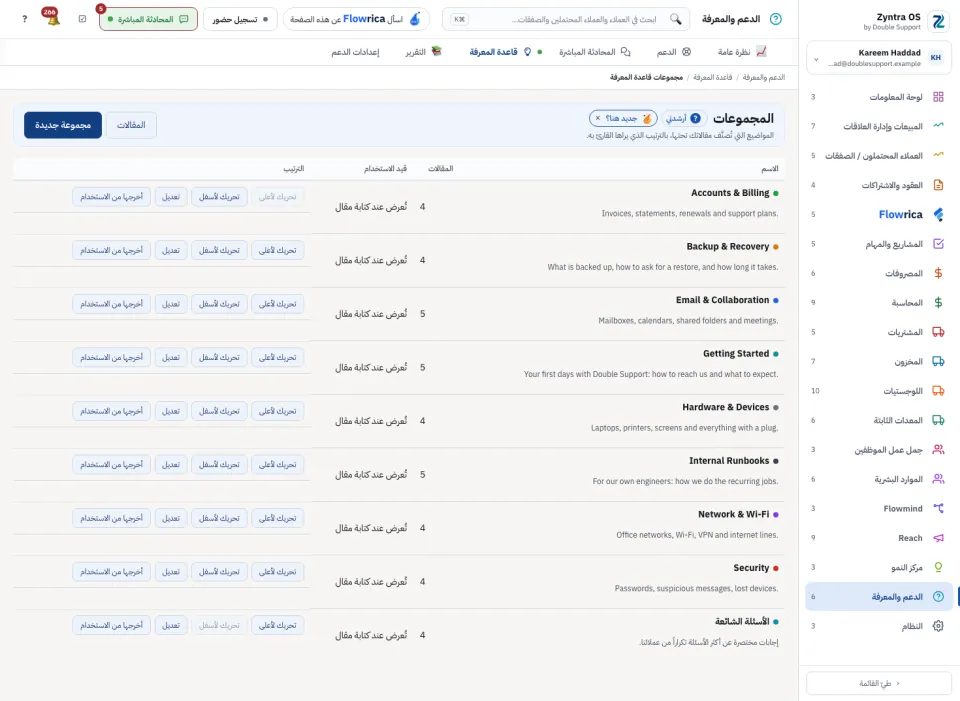Open لوحة المعلومات dashboard sidebar icon
The width and height of the screenshot is (960, 701).
click(x=938, y=97)
